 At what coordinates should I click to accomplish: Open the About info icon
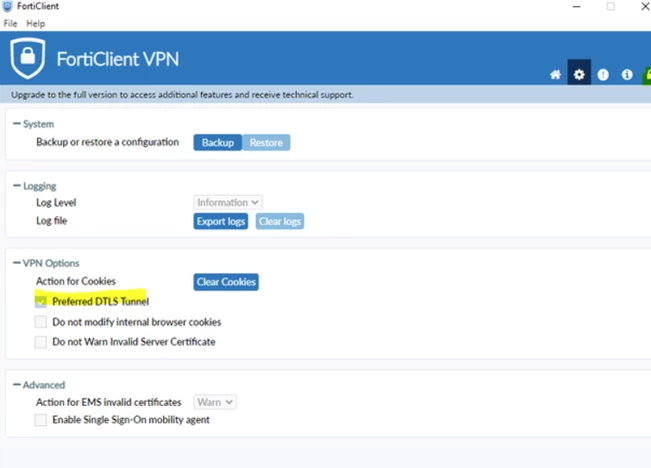tap(627, 74)
